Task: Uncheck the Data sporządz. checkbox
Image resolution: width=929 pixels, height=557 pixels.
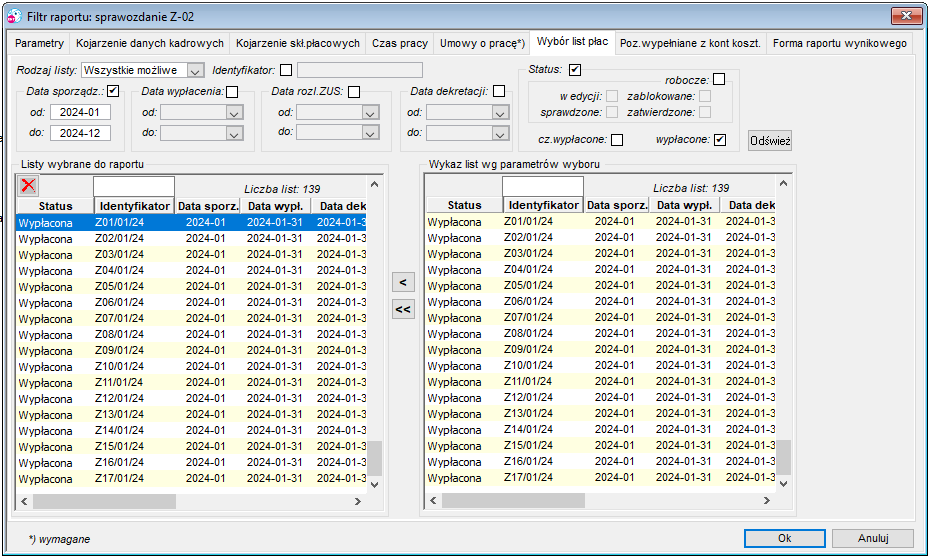Action: (113, 91)
